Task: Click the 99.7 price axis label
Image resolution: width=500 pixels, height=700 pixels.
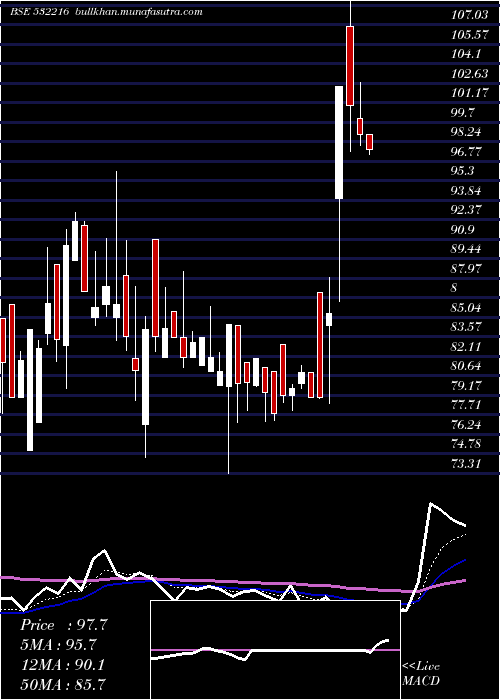Action: tap(462, 112)
